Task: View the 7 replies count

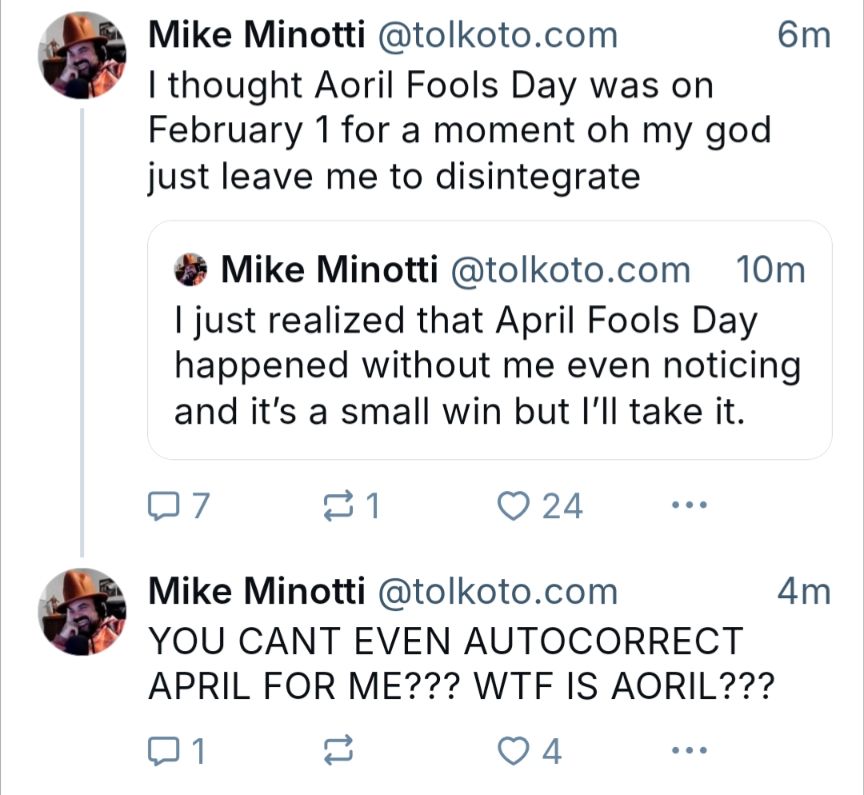Action: click(x=195, y=506)
